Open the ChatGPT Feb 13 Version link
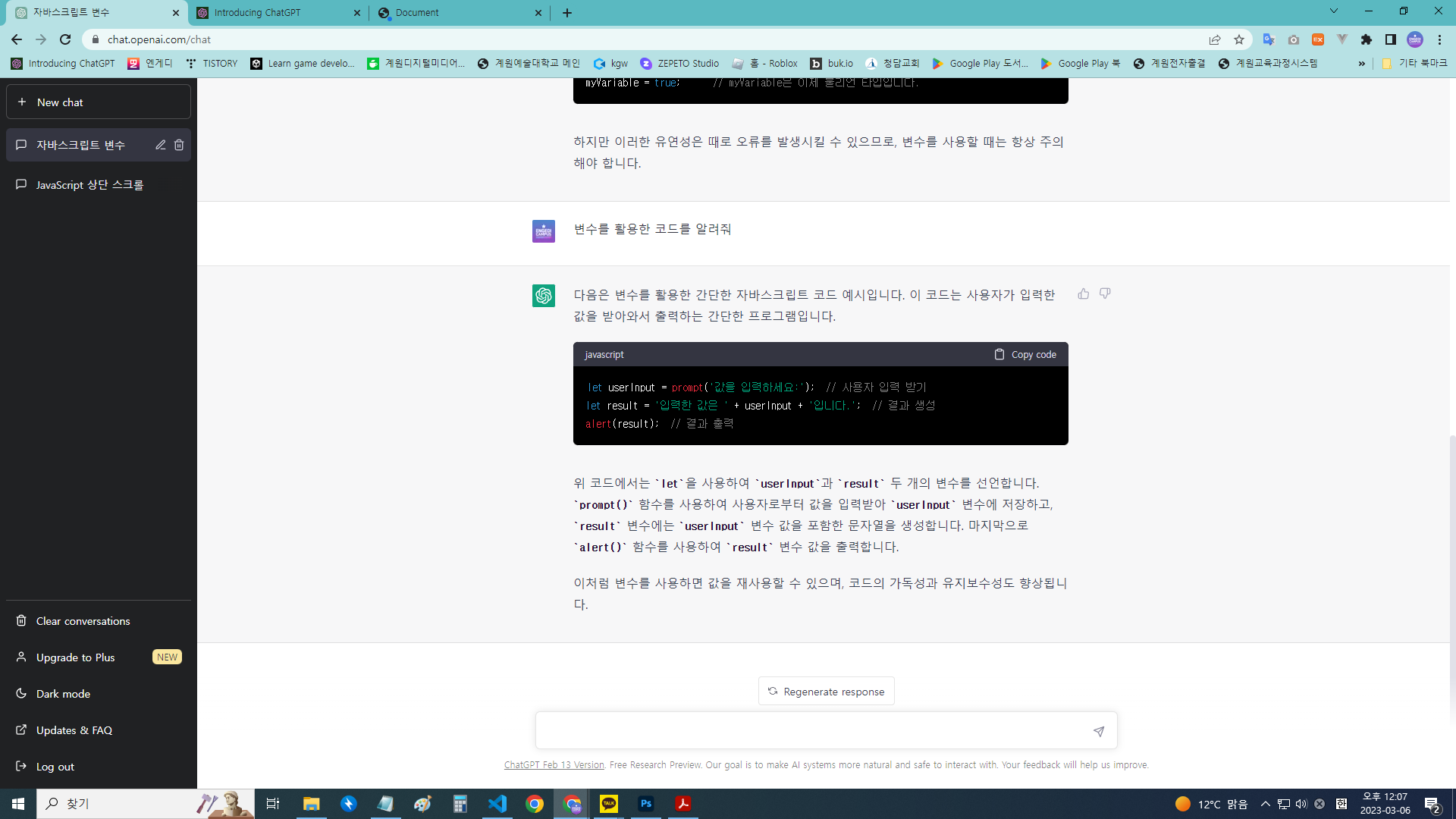Viewport: 1456px width, 819px height. point(554,764)
